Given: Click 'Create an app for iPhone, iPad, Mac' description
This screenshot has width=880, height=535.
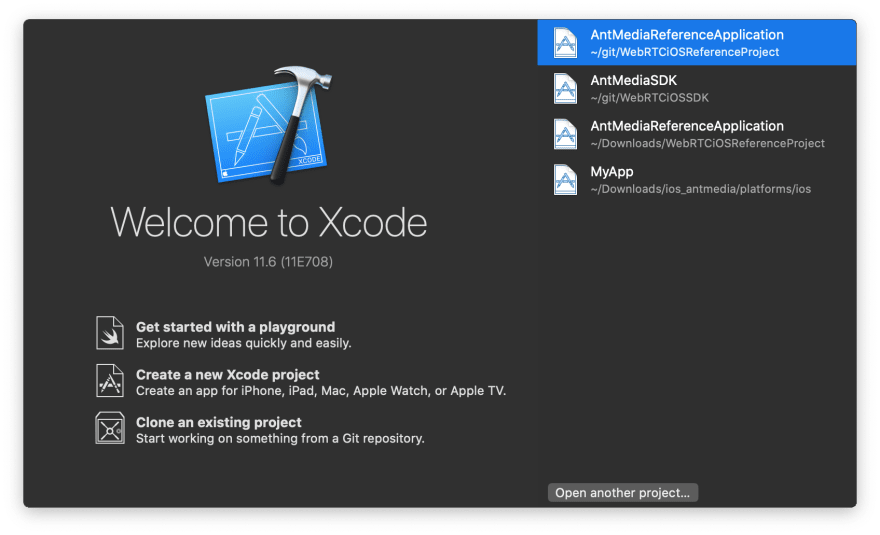Looking at the screenshot, I should (321, 391).
